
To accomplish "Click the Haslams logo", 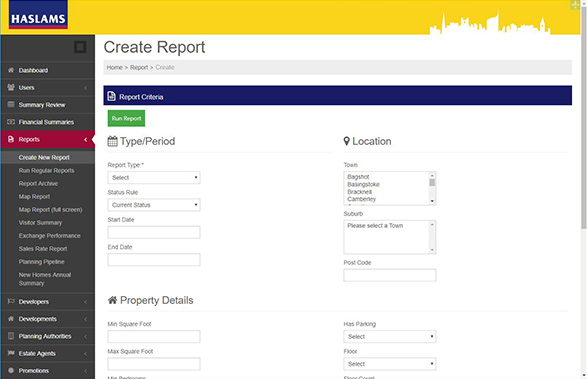I will pyautogui.click(x=38, y=15).
